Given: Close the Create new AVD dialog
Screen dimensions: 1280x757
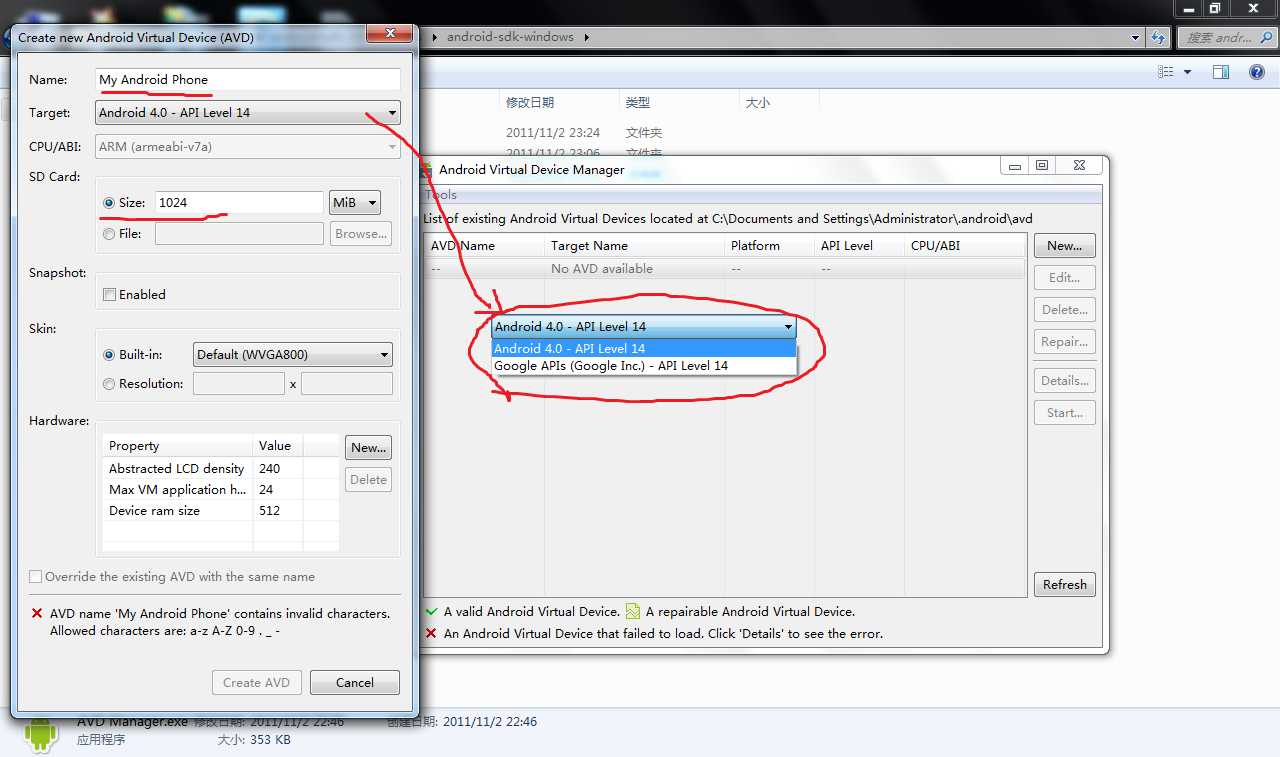Looking at the screenshot, I should pyautogui.click(x=391, y=33).
